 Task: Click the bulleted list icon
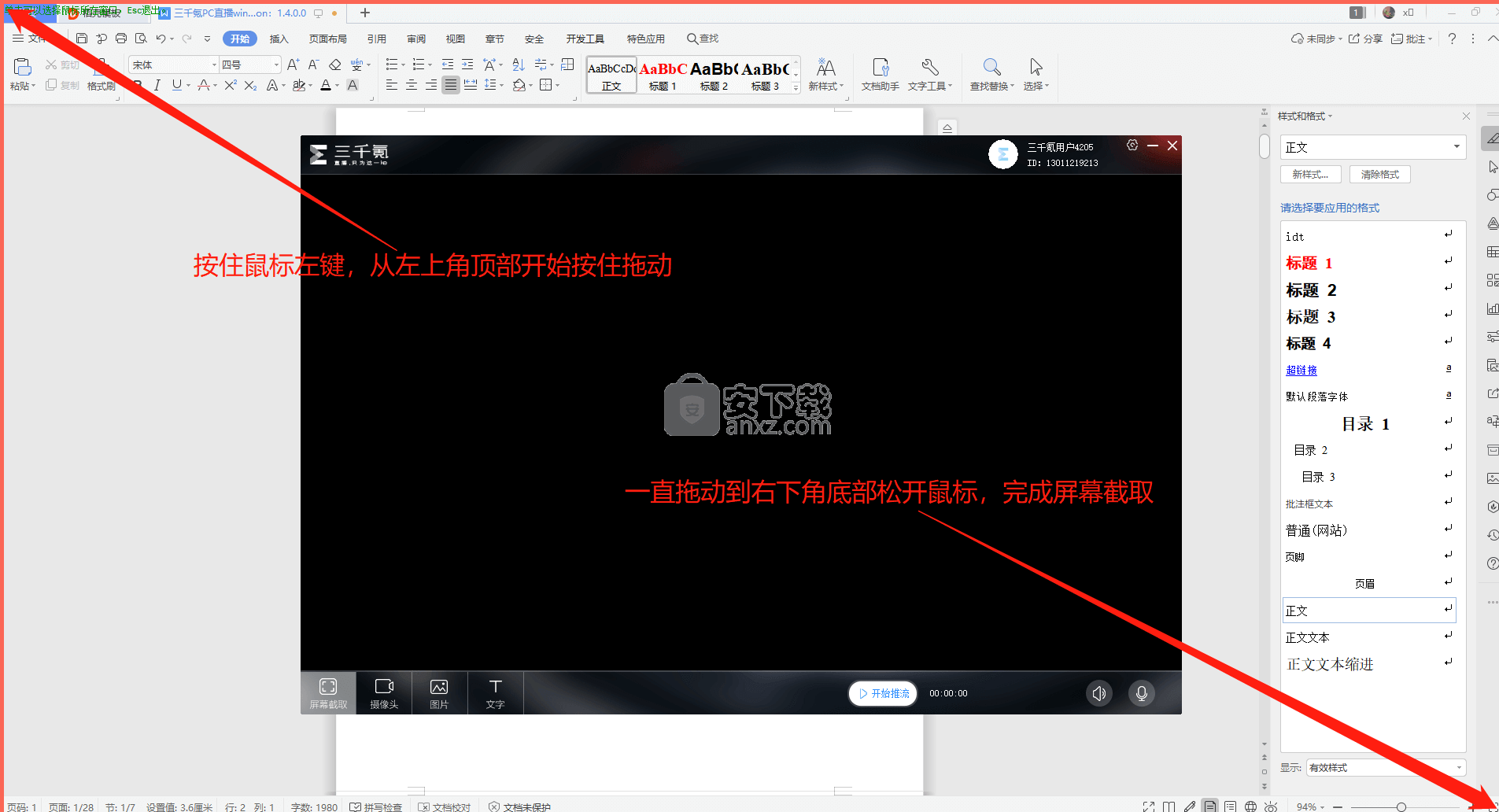pos(392,65)
